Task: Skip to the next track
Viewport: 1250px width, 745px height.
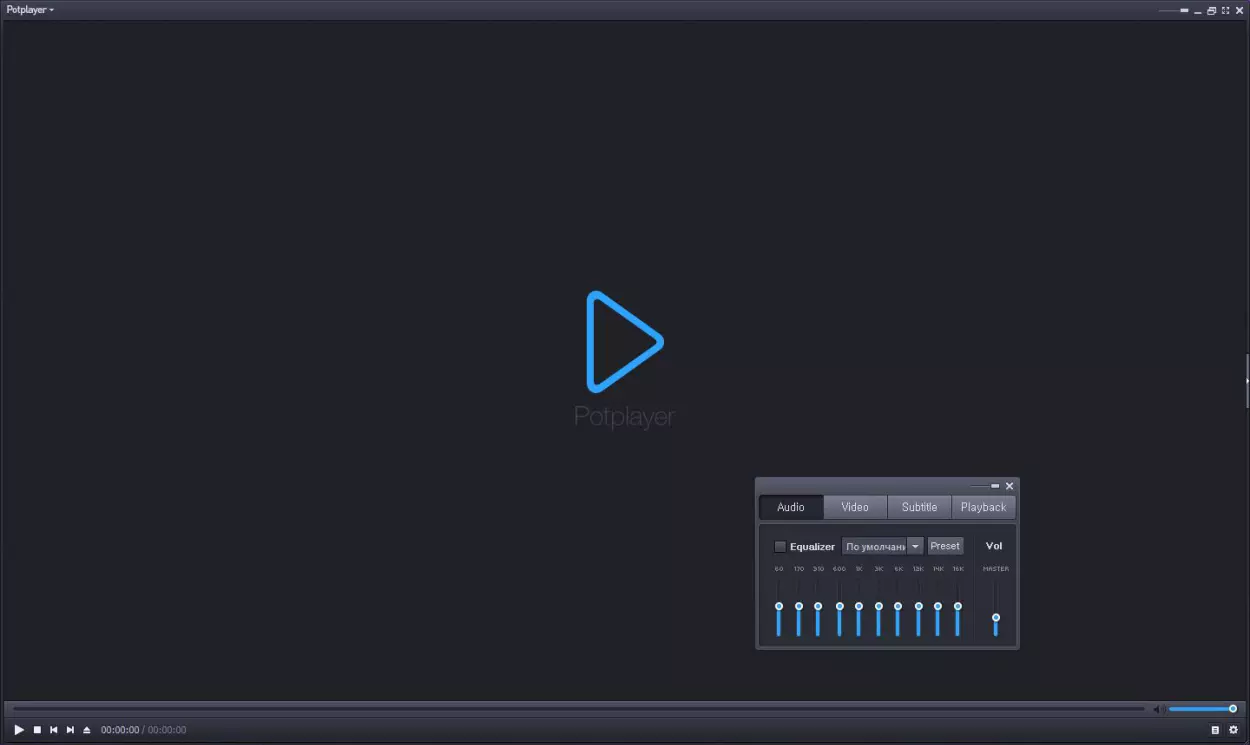Action: (x=70, y=730)
